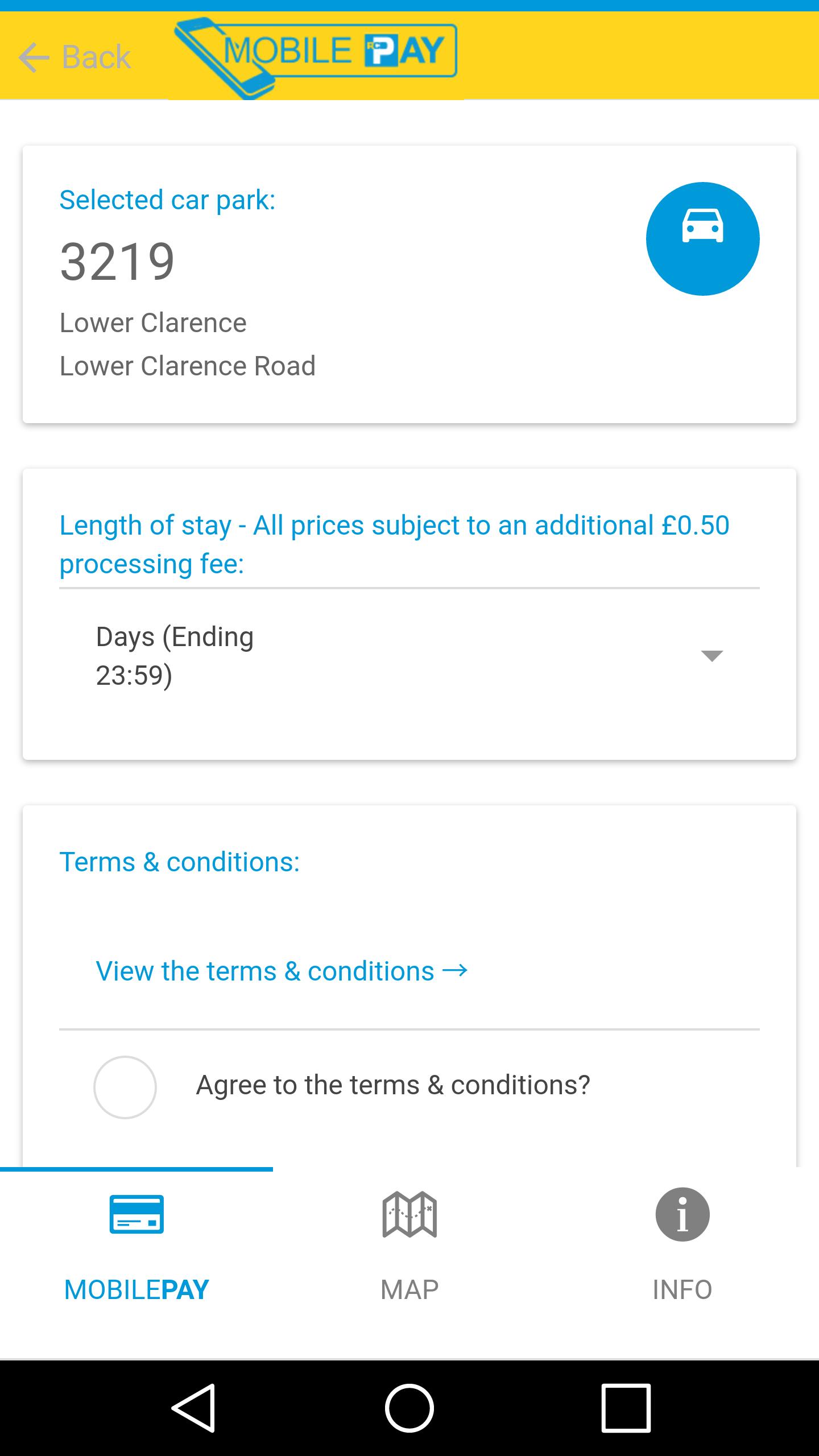Agree to the terms & conditions checkbox
This screenshot has height=1456, width=819.
pyautogui.click(x=125, y=1087)
